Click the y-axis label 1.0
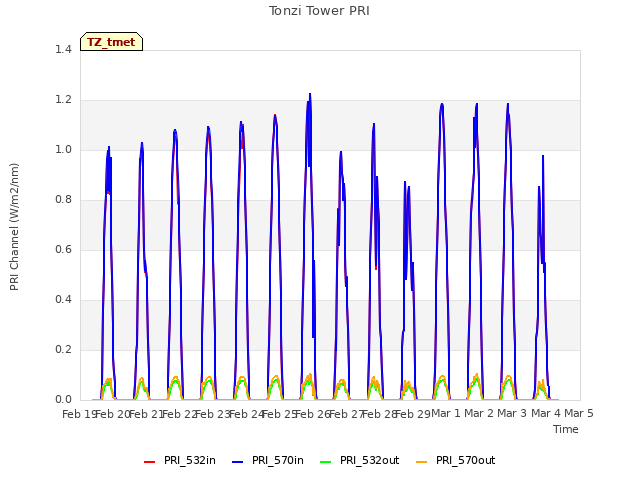This screenshot has width=640, height=480. (x=63, y=149)
